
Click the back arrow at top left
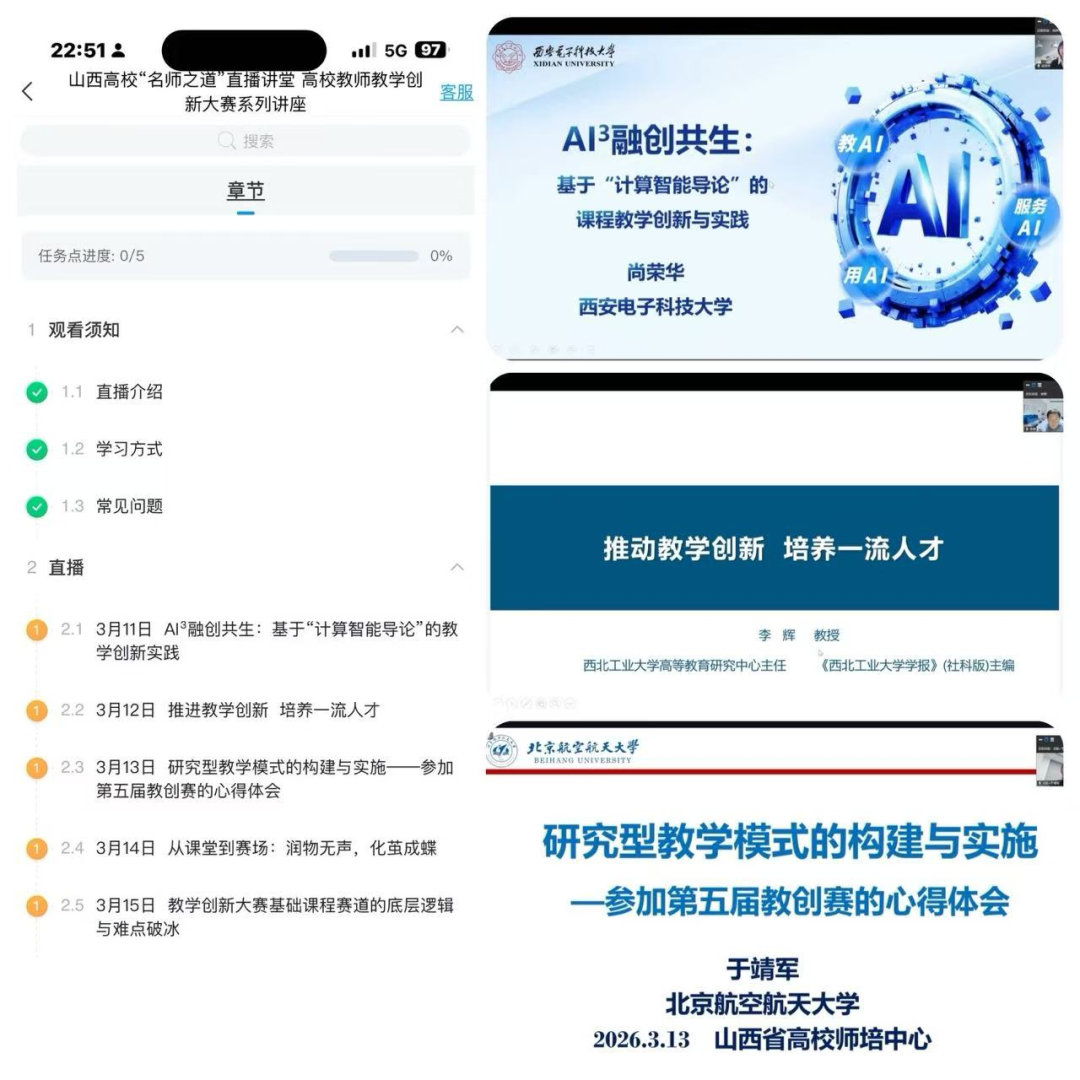[26, 90]
